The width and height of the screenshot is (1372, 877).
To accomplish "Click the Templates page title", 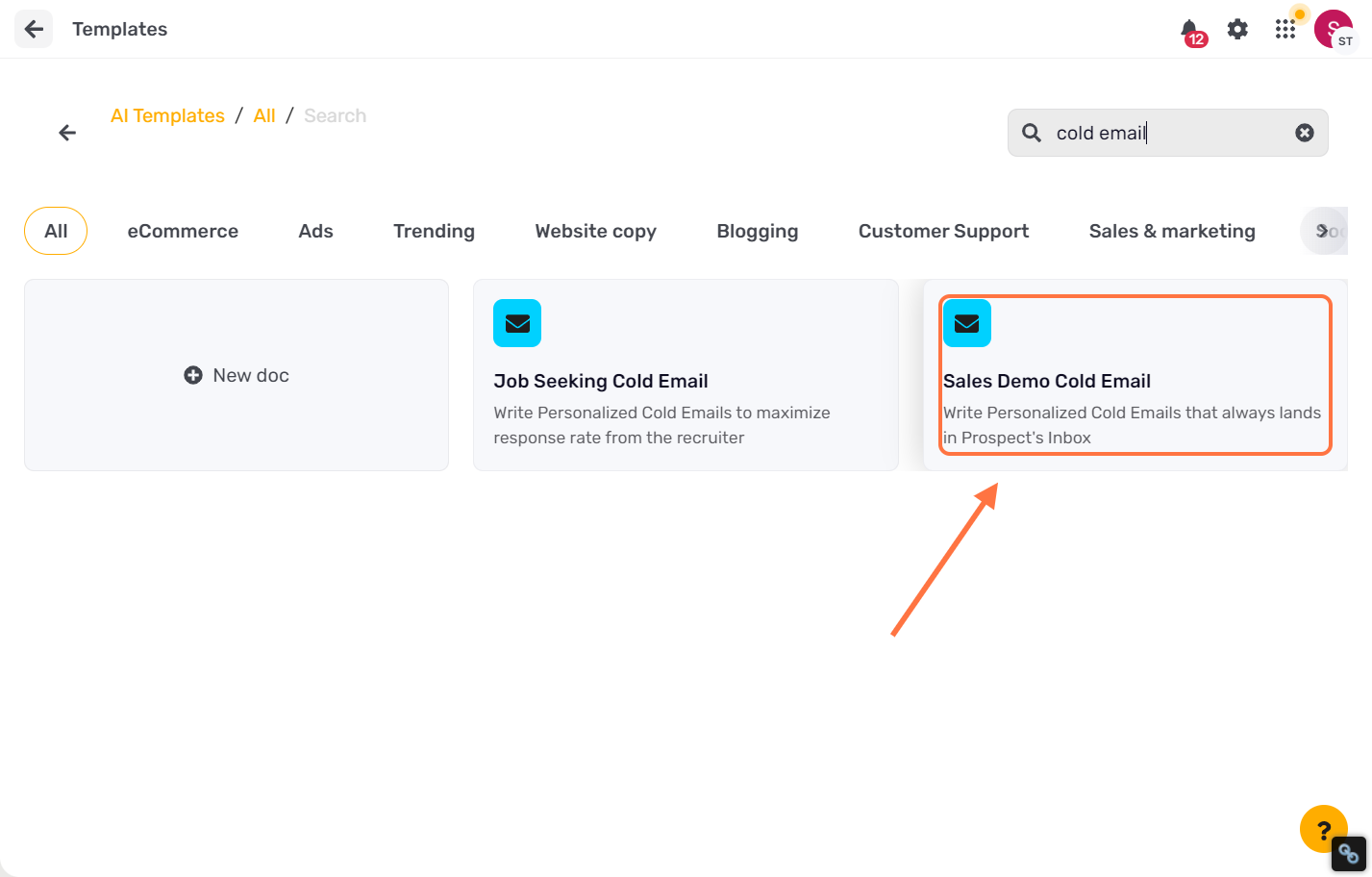I will (119, 29).
